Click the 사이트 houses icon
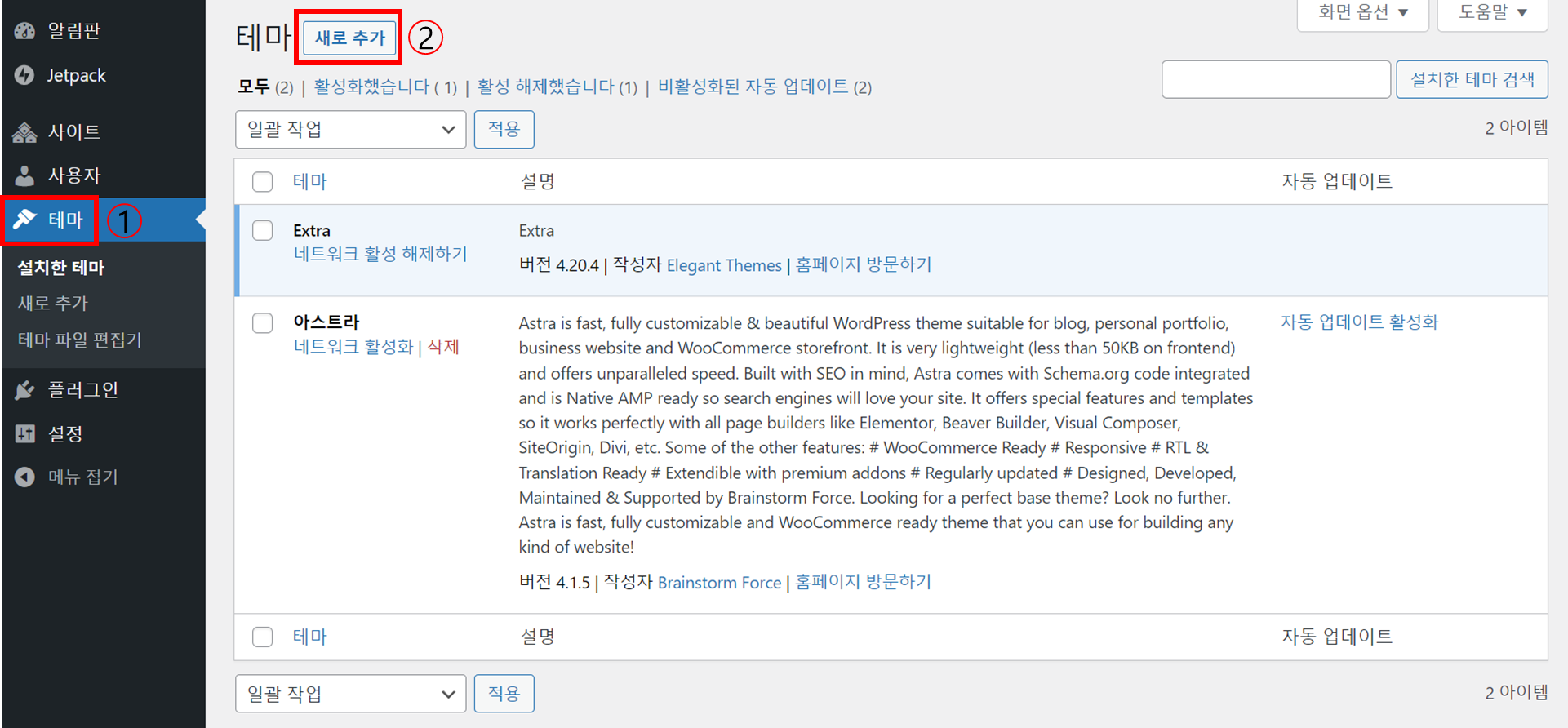 [24, 131]
